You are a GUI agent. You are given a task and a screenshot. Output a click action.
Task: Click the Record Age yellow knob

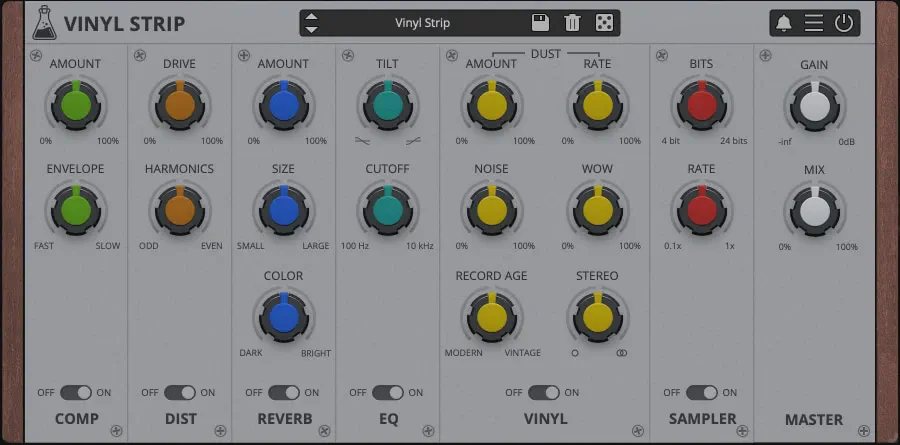(491, 316)
